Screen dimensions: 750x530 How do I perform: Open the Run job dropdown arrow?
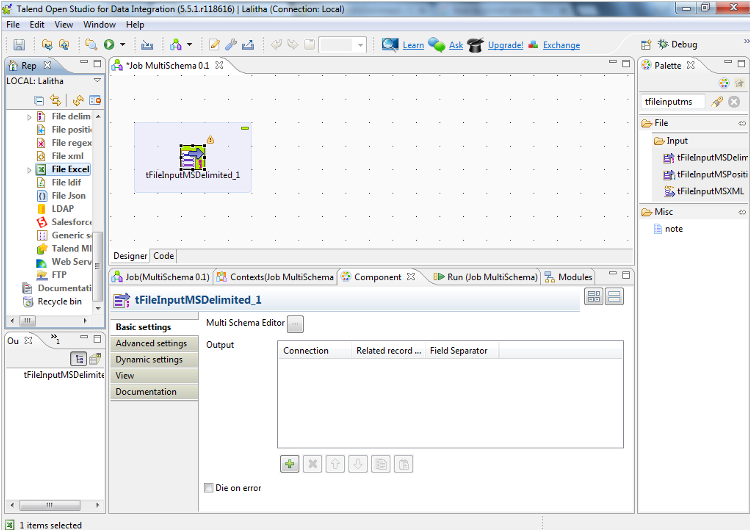[x=122, y=44]
